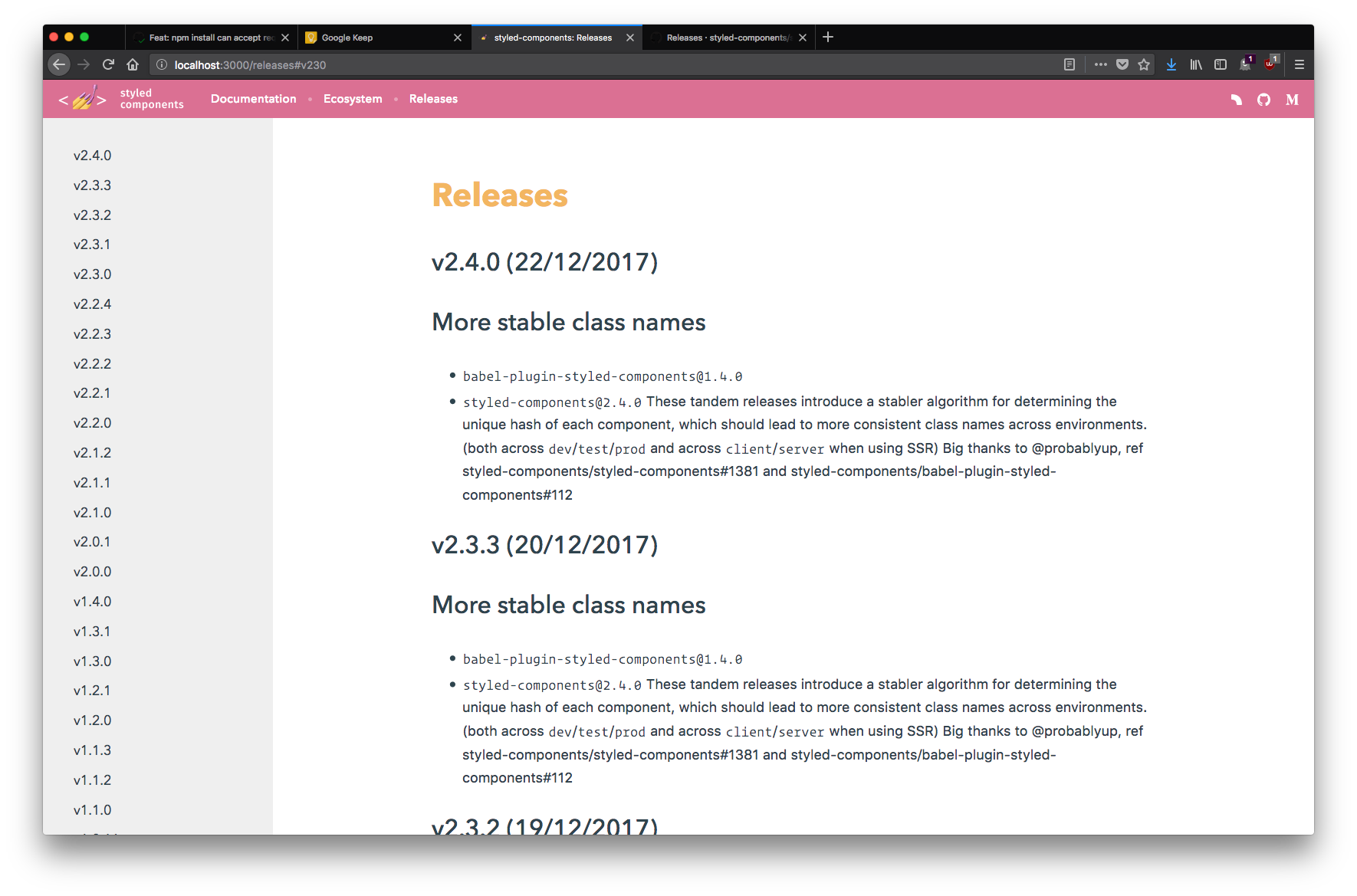Switch to Releases · styled-components GitHub tab
The height and width of the screenshot is (896, 1357).
(728, 38)
